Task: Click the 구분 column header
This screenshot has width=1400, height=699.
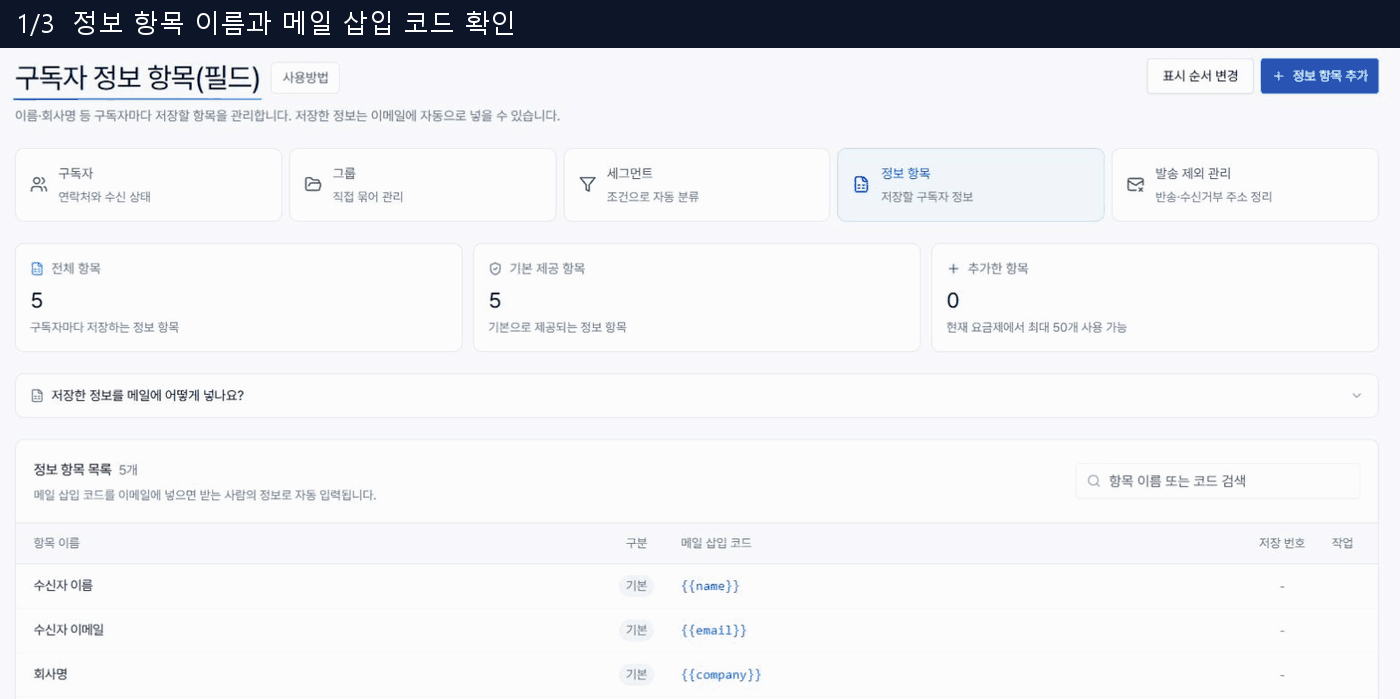Action: tap(636, 543)
